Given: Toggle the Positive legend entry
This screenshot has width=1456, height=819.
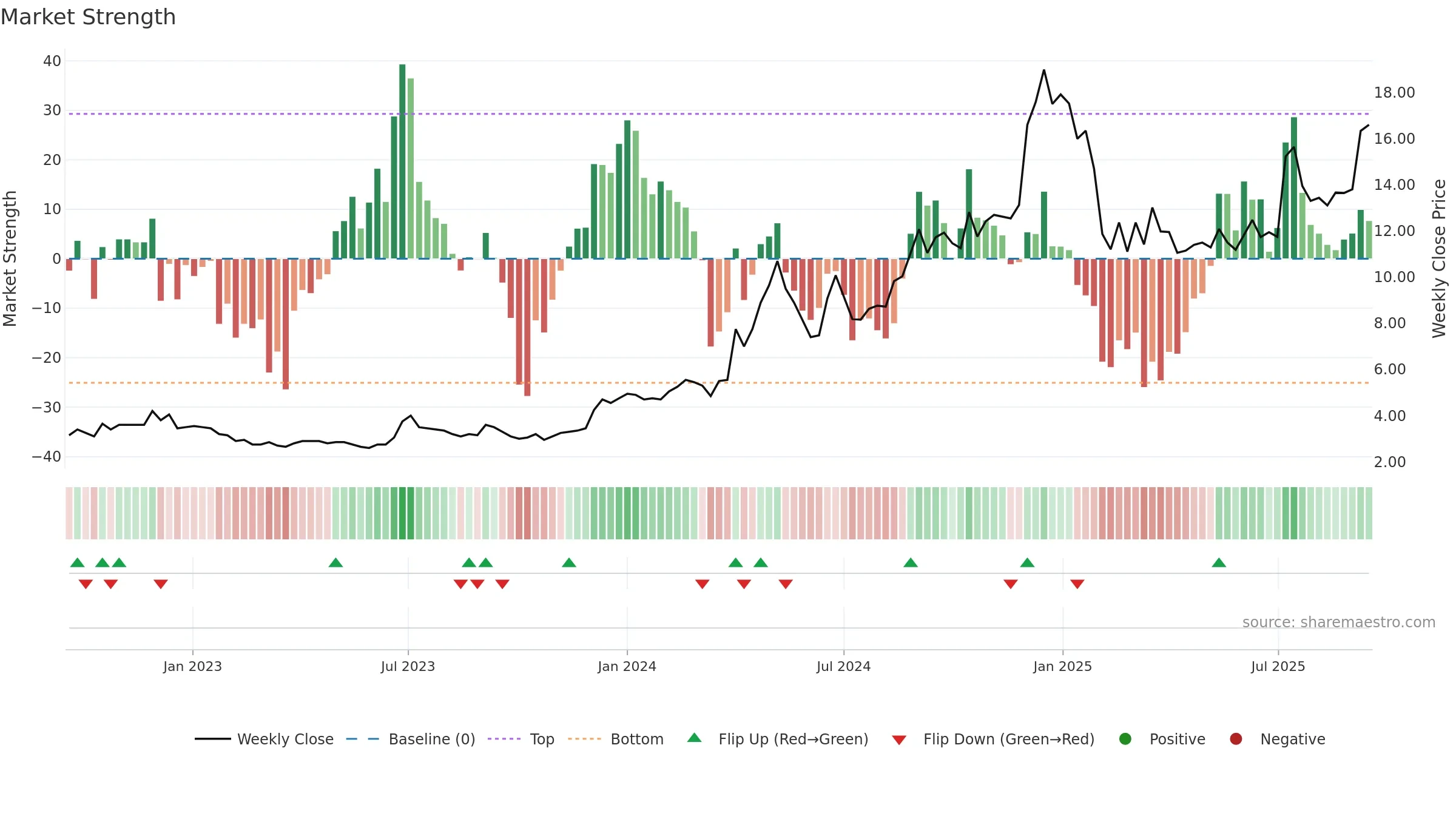Looking at the screenshot, I should [1162, 739].
